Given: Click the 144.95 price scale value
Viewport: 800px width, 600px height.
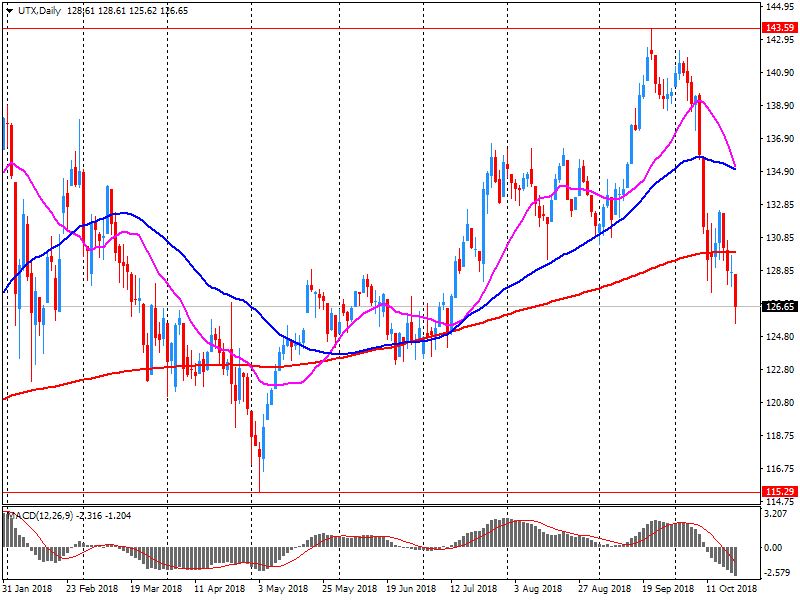Looking at the screenshot, I should (780, 7).
